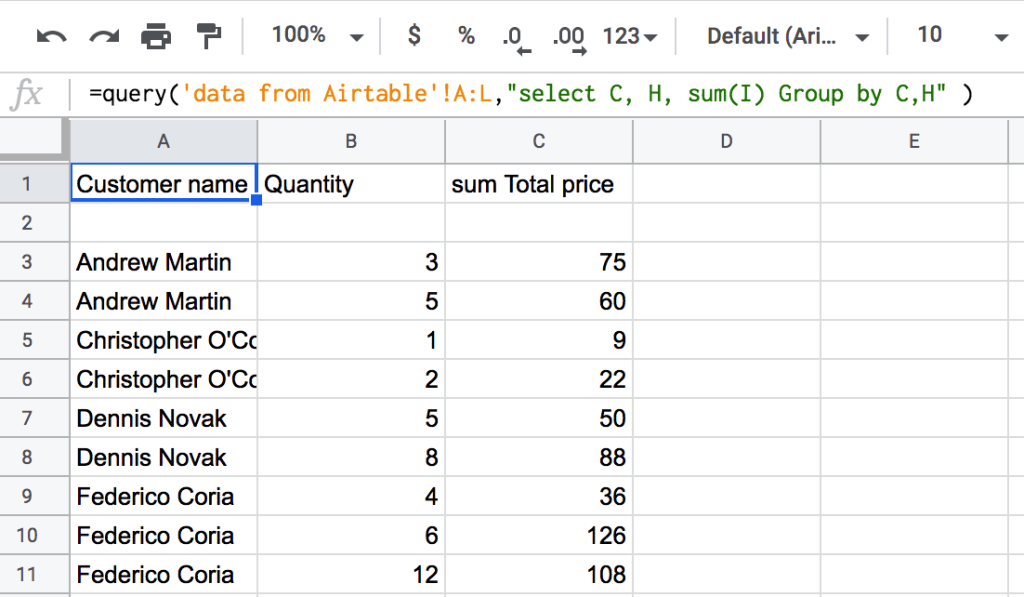Select cell containing 126

(x=539, y=536)
